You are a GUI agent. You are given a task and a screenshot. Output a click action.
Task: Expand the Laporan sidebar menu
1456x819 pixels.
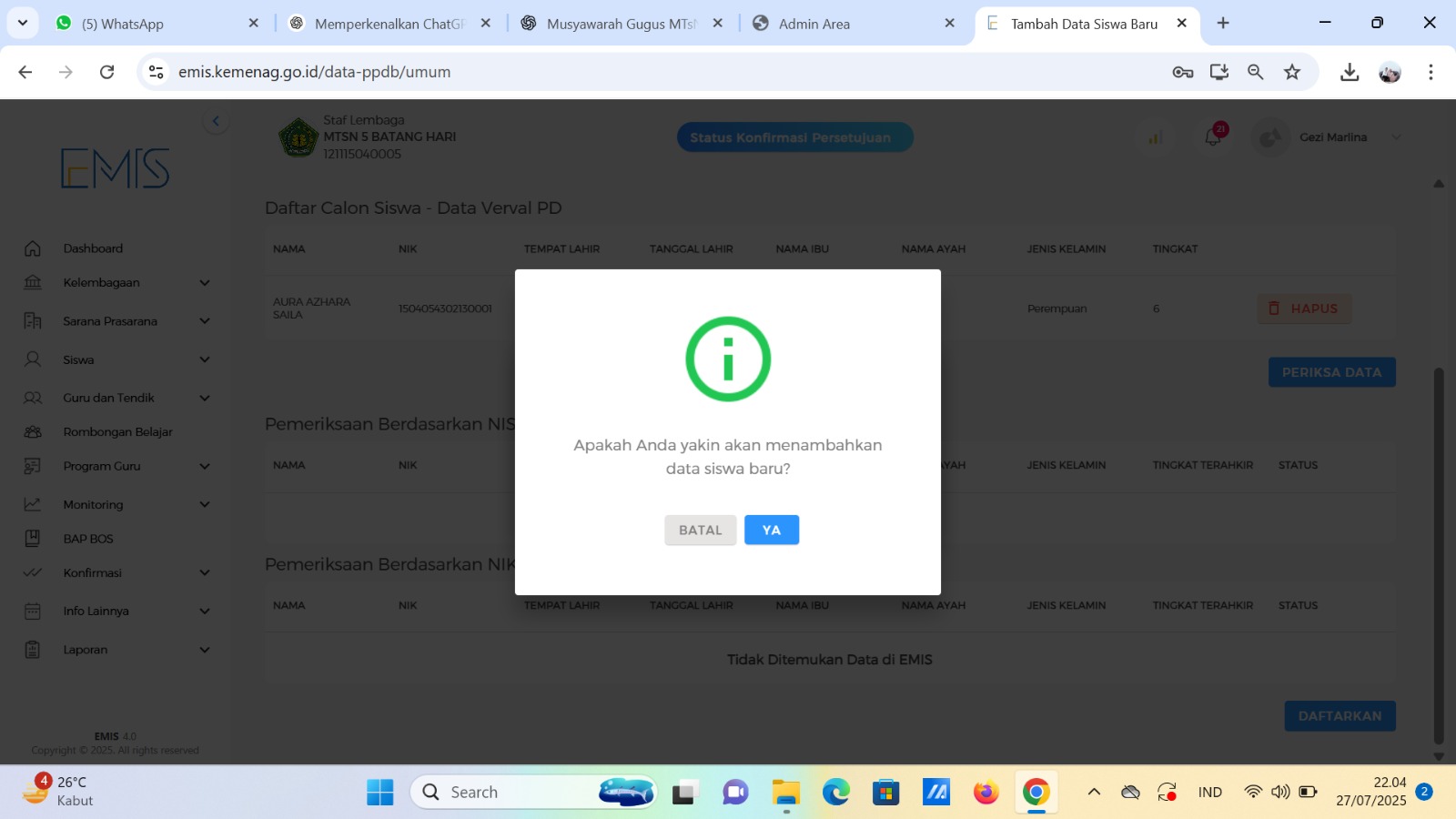205,650
